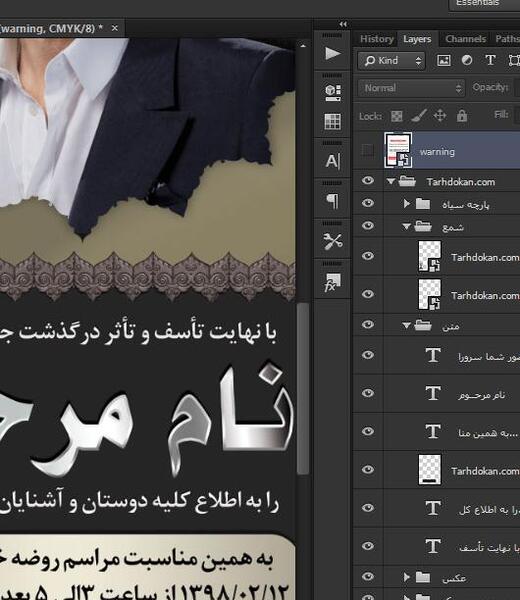The height and width of the screenshot is (600, 520).
Task: Hide the Tarhdokan.com group
Action: tap(368, 180)
